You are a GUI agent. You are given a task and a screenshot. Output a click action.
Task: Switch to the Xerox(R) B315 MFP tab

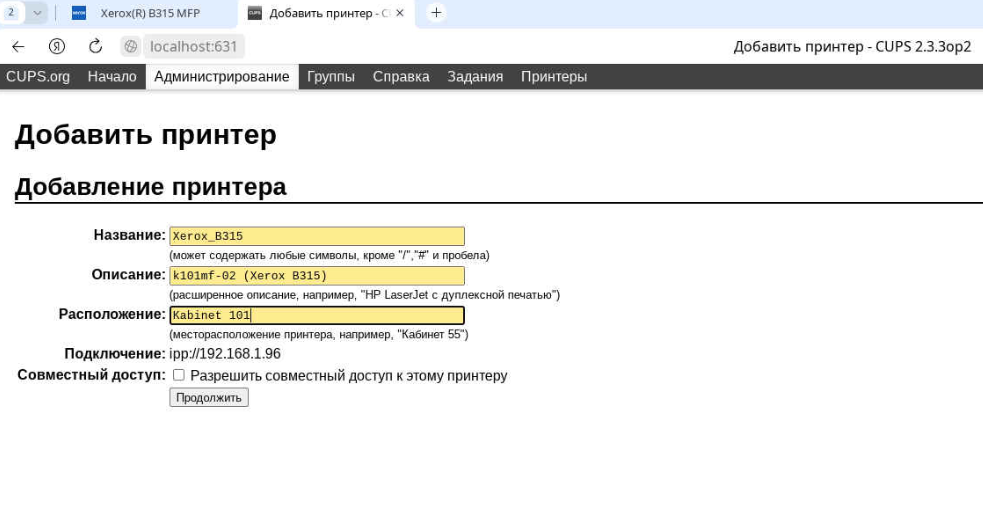(x=150, y=13)
